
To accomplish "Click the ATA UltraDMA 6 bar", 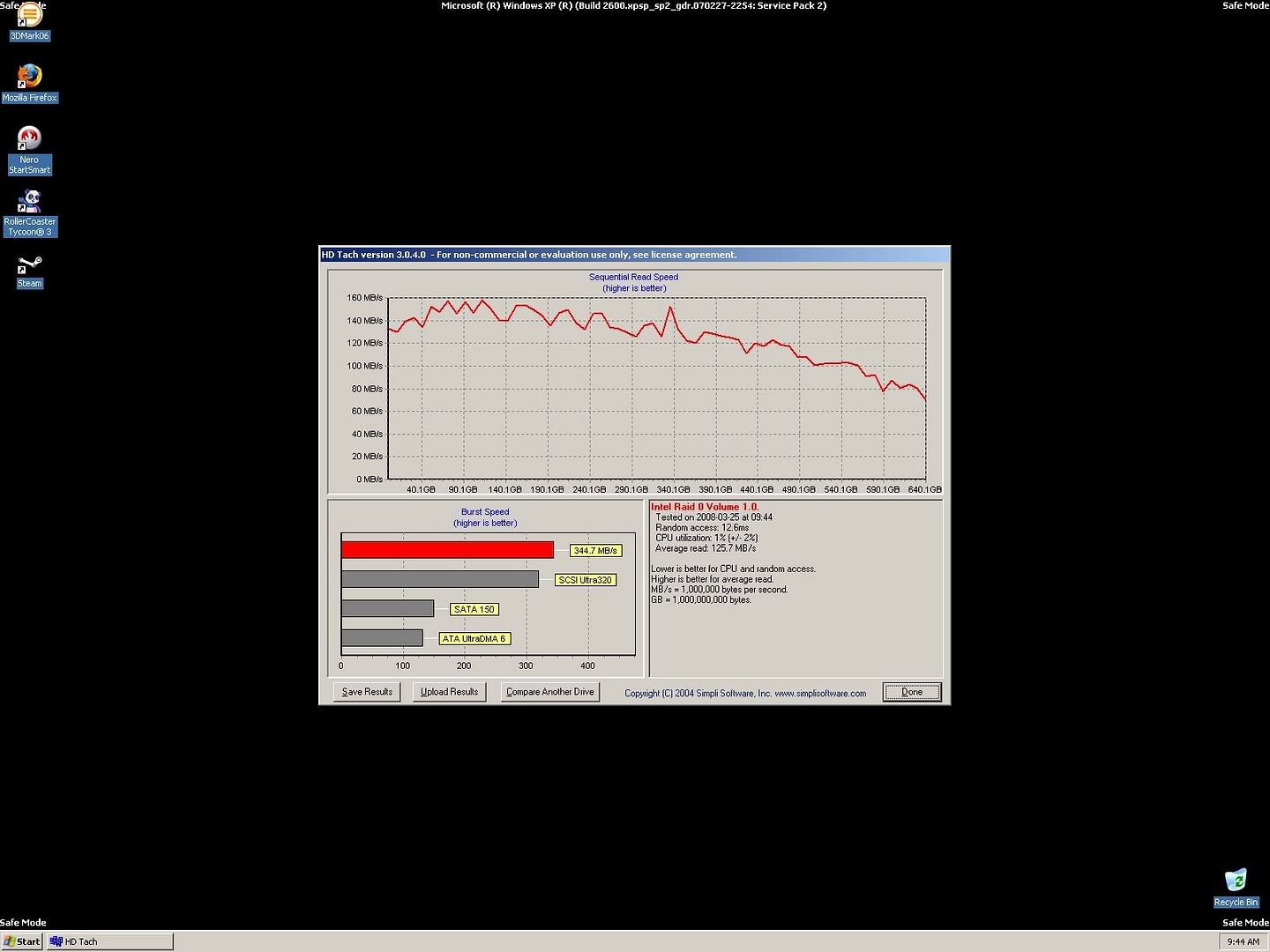I will coord(382,637).
